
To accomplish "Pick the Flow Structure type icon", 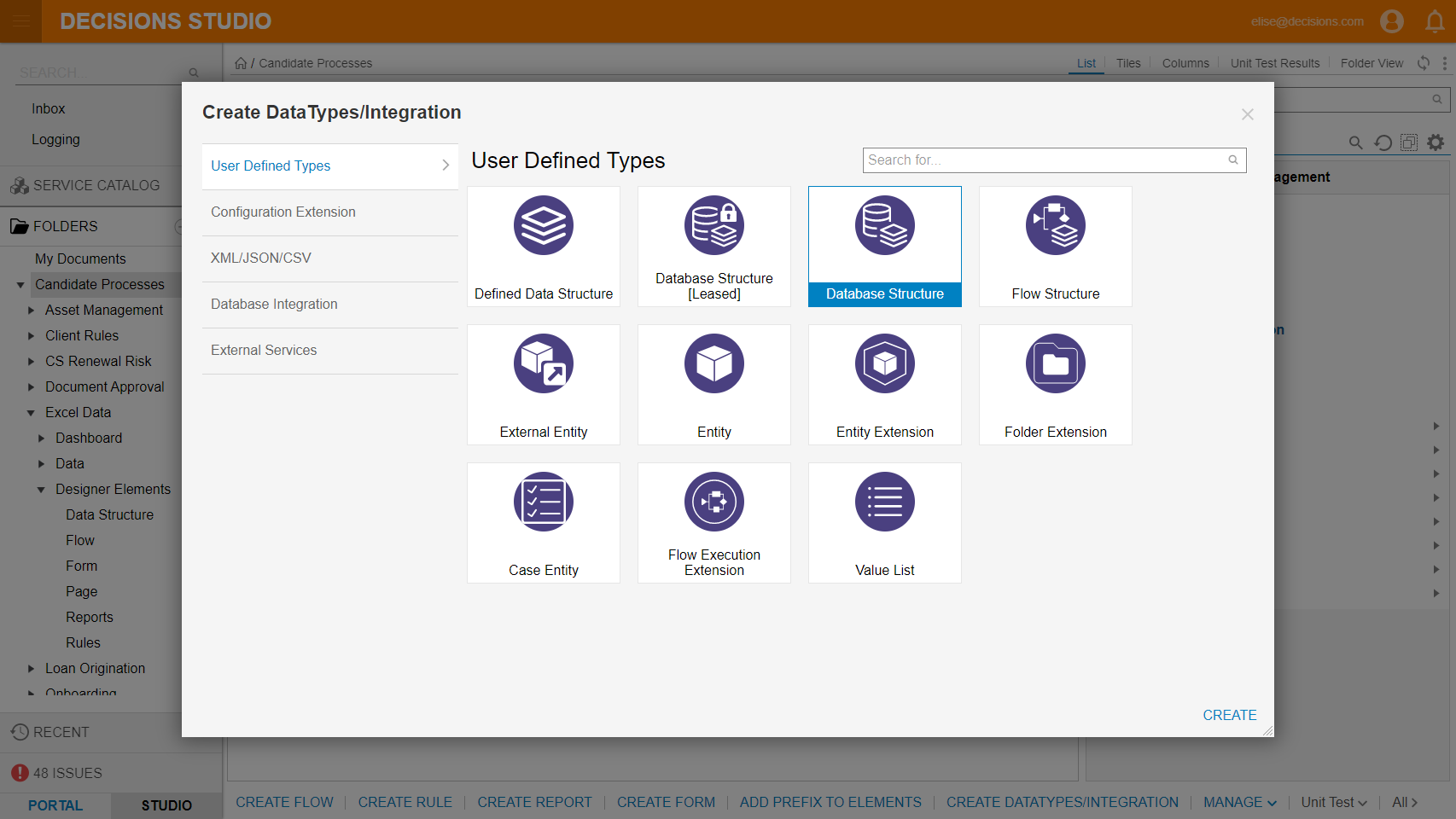I will click(x=1056, y=225).
